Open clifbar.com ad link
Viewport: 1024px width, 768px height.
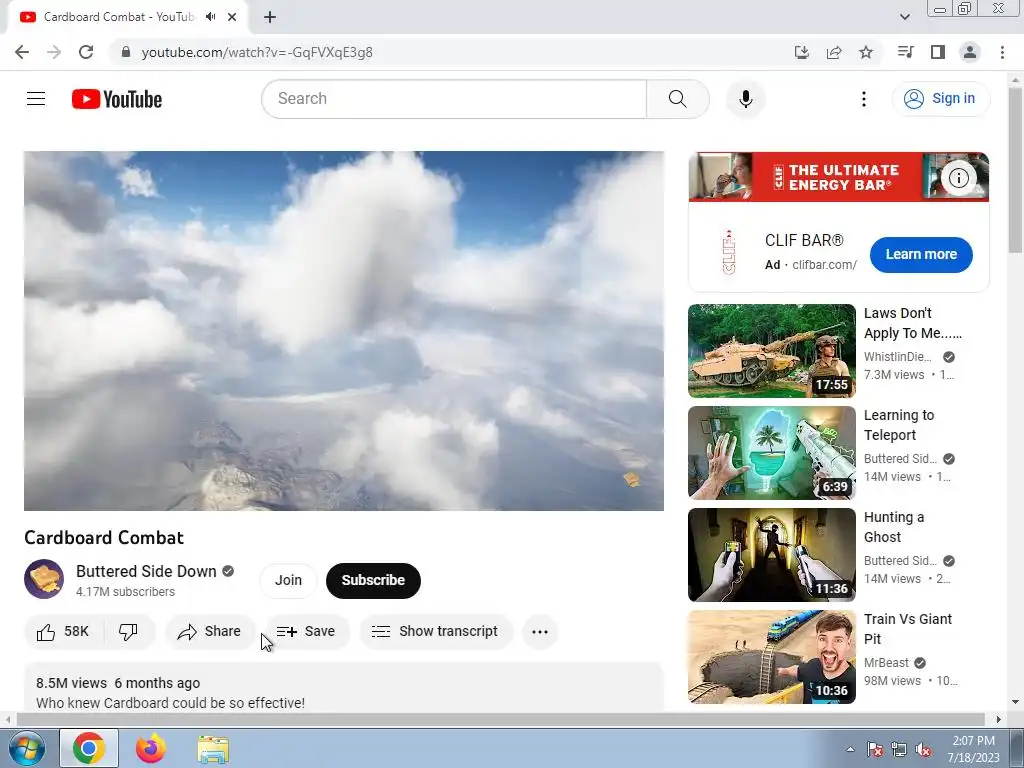click(824, 264)
